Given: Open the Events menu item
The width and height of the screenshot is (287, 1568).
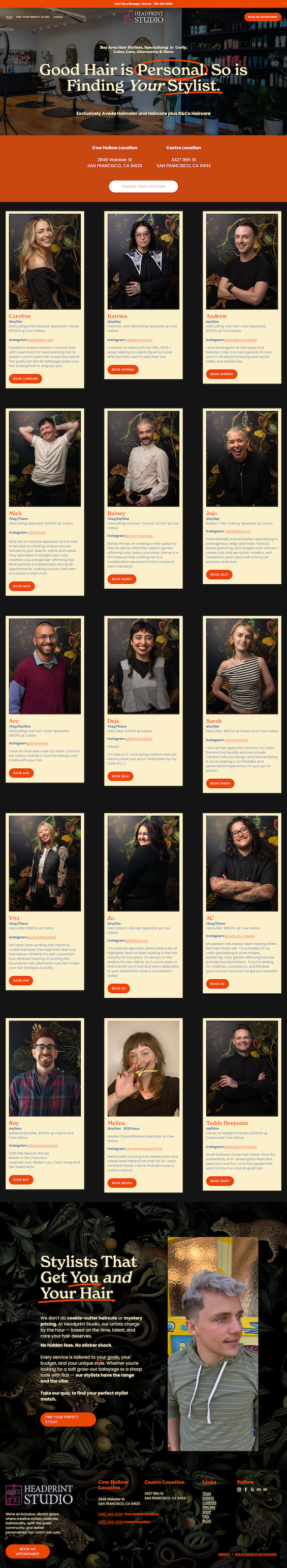Looking at the screenshot, I should [x=58, y=17].
